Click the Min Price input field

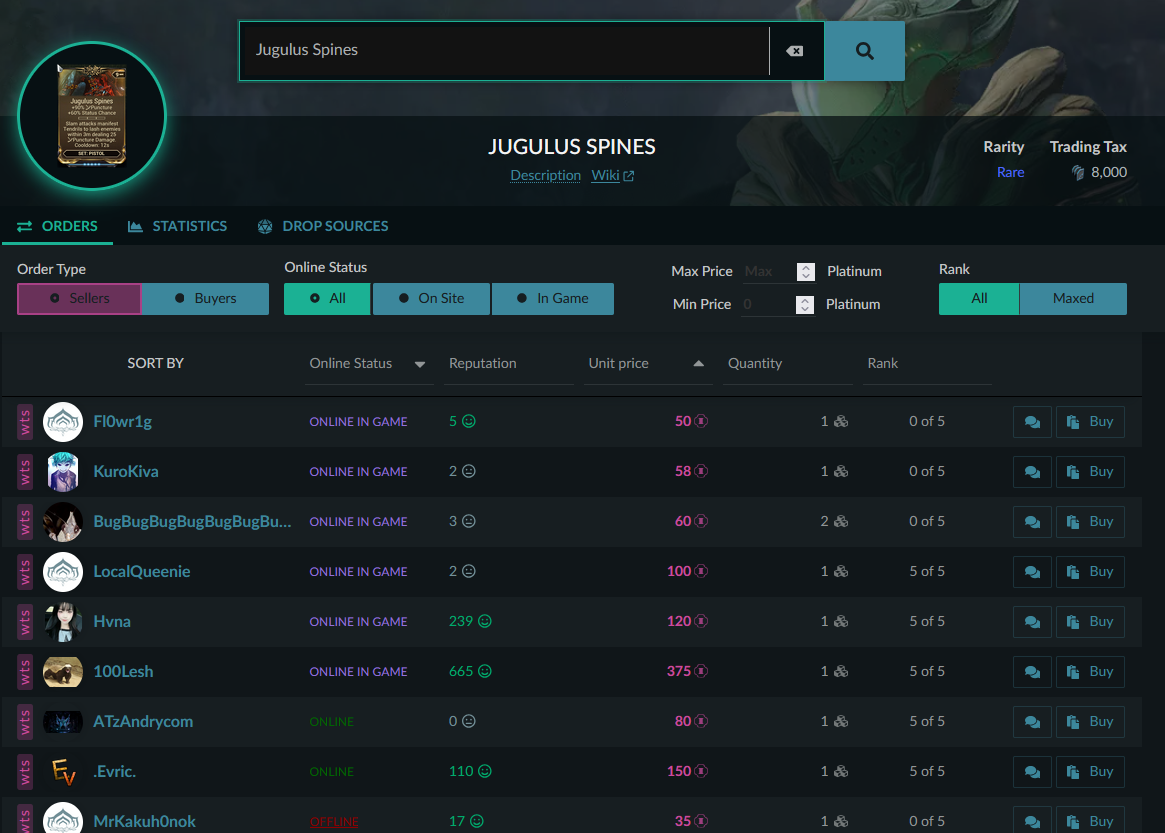click(767, 304)
